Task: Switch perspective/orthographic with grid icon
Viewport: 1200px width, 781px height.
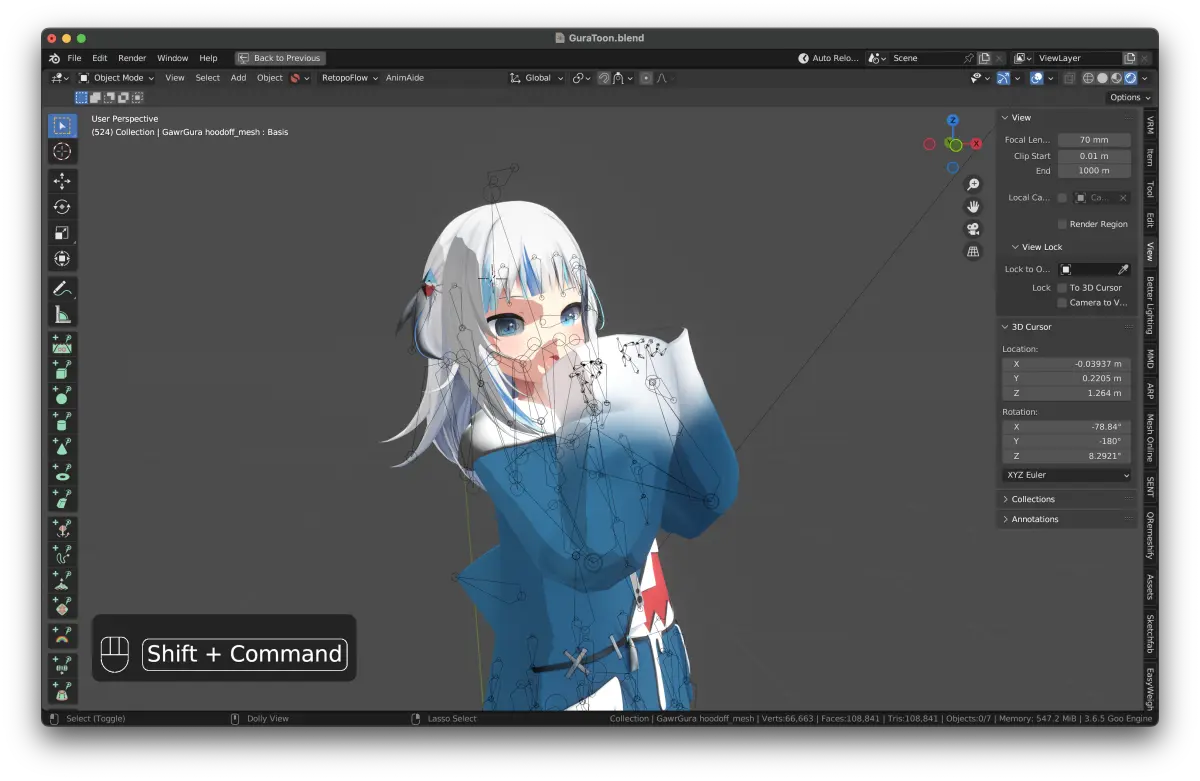Action: tap(973, 251)
